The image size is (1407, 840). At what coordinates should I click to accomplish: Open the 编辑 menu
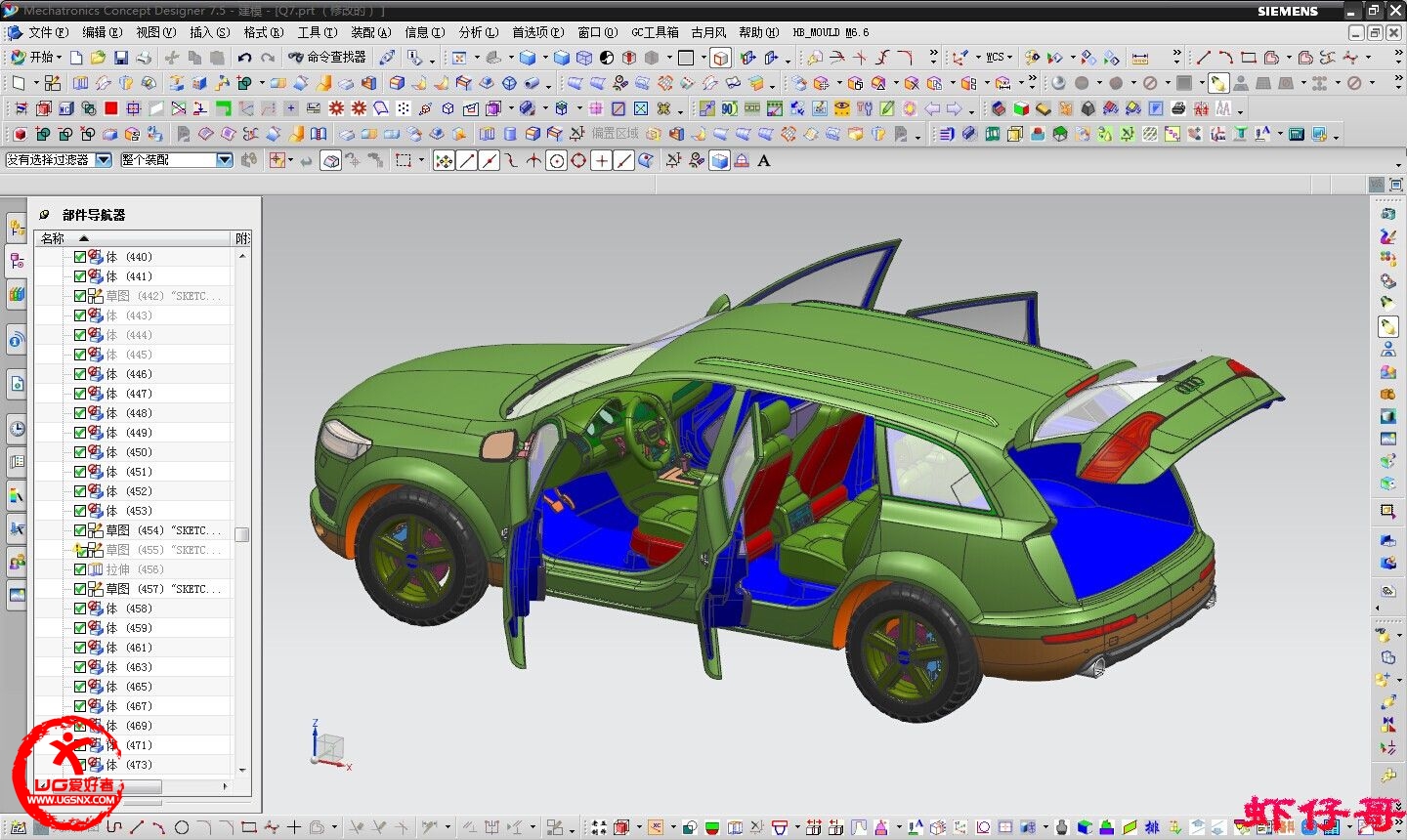click(102, 32)
